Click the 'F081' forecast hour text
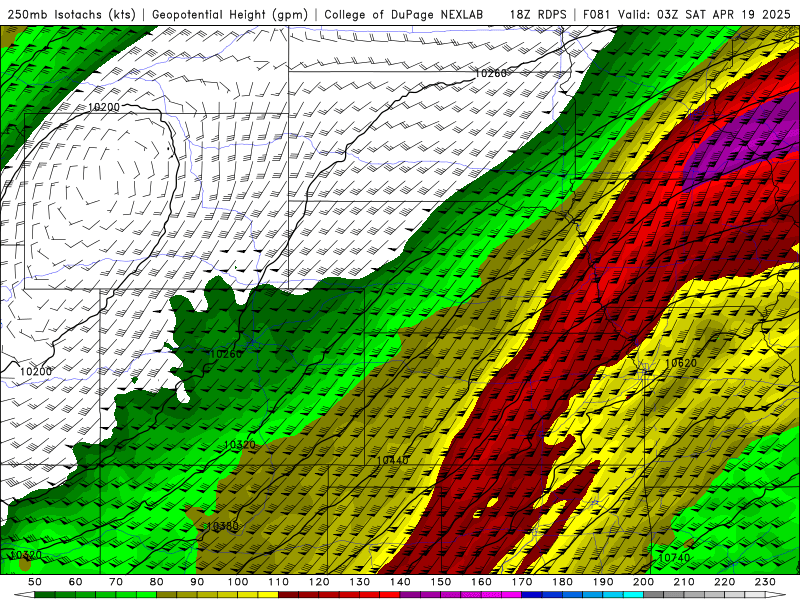The width and height of the screenshot is (800, 600). (x=597, y=15)
